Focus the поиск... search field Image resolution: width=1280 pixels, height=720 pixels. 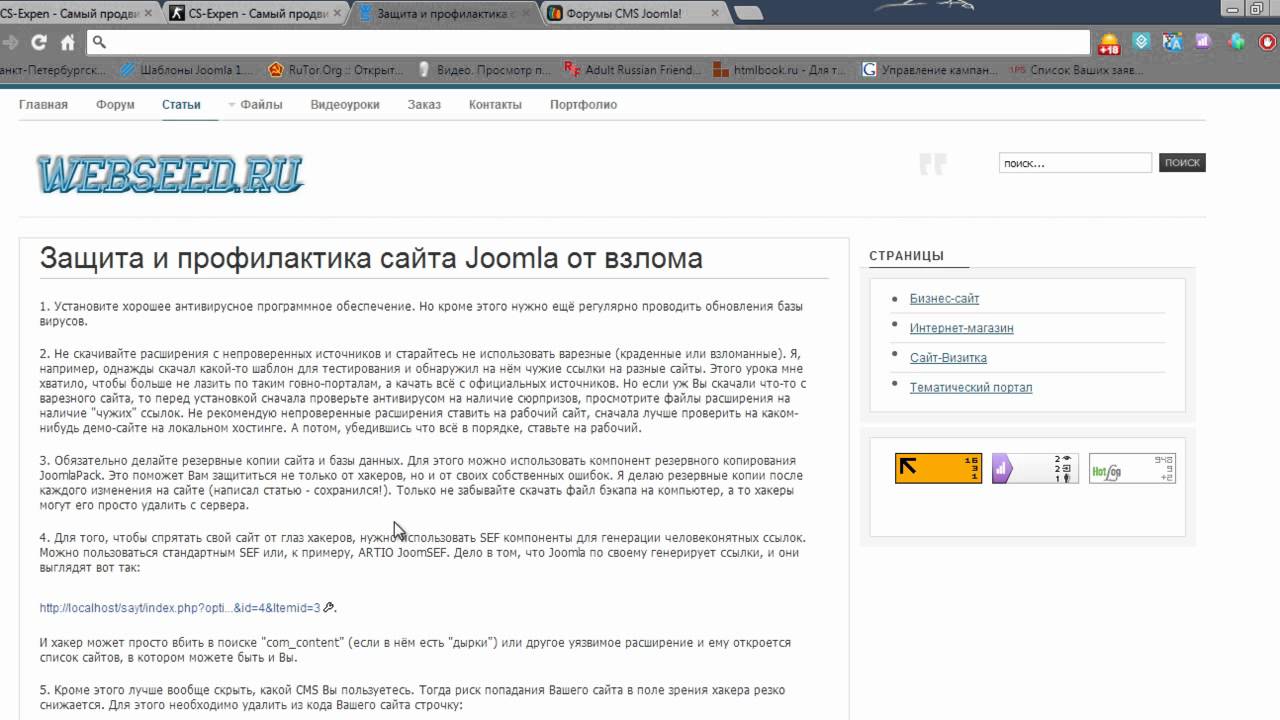pos(1075,162)
